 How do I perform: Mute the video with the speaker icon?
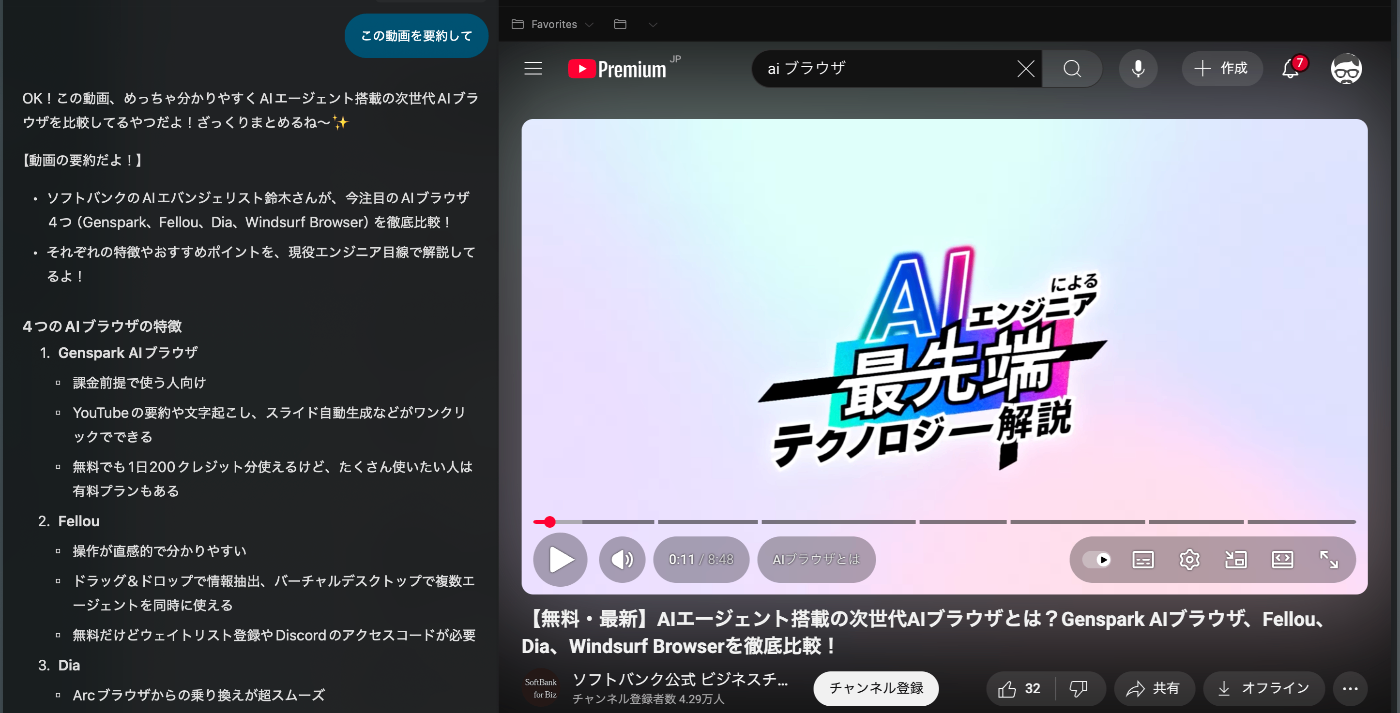pos(622,560)
